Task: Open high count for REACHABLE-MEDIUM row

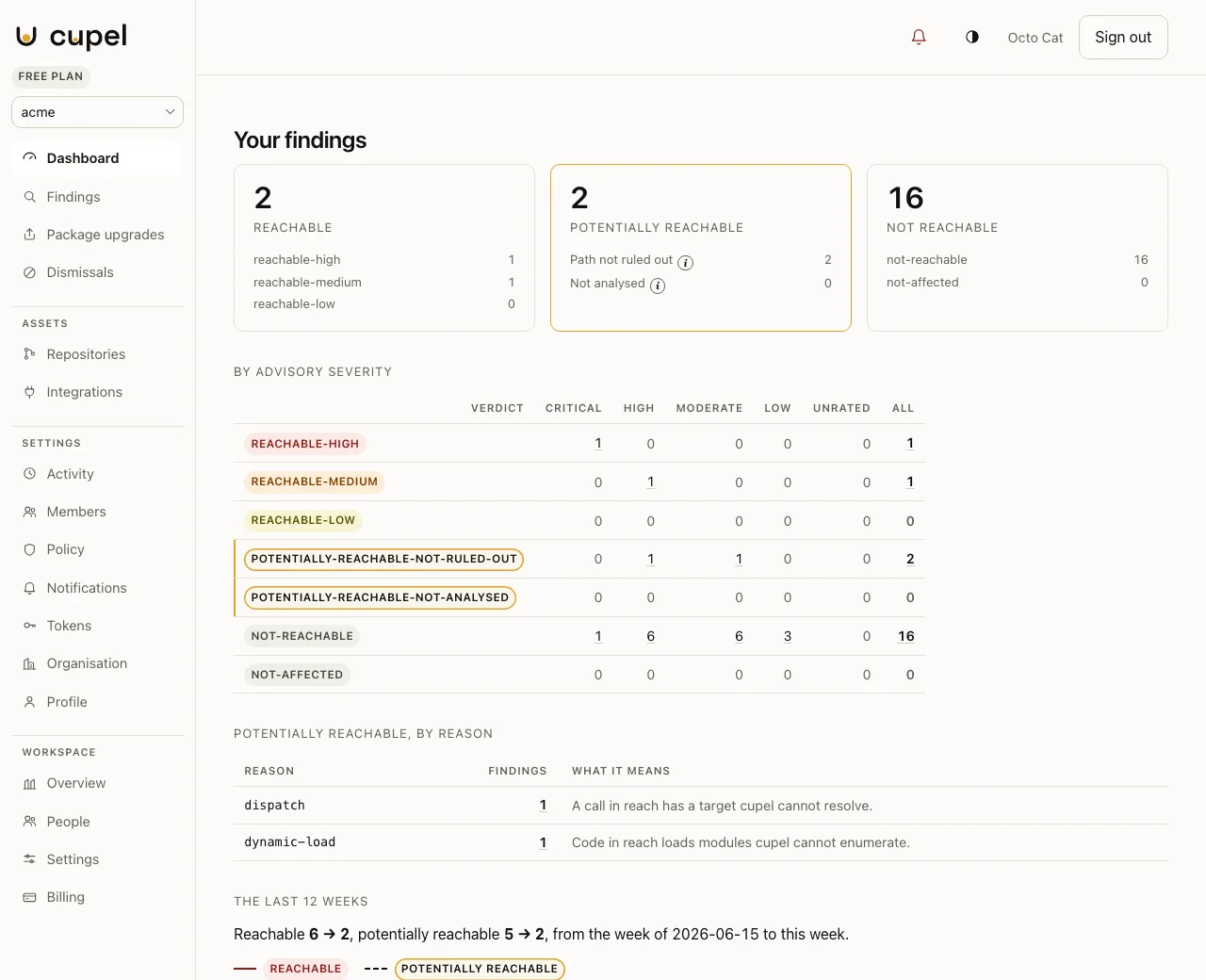Action: coord(651,482)
